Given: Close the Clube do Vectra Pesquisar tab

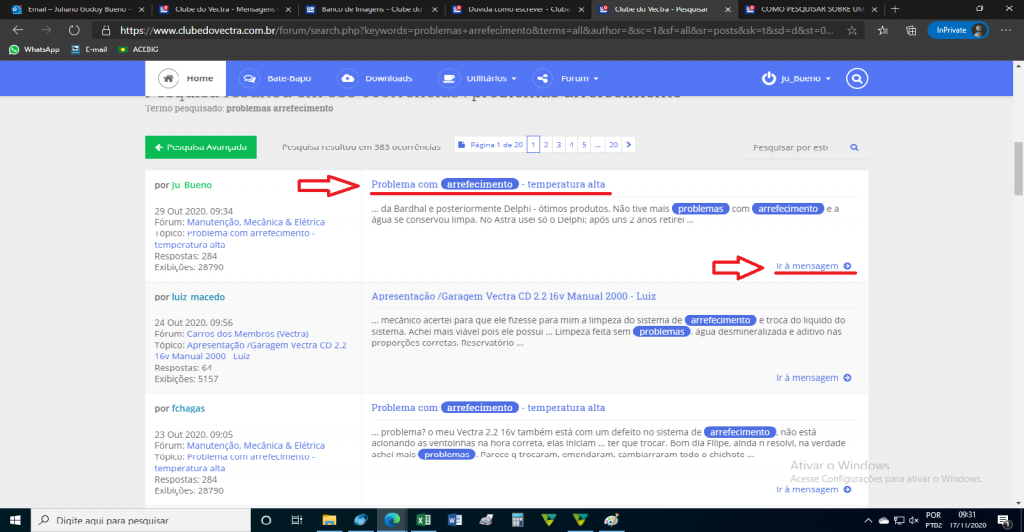Looking at the screenshot, I should pyautogui.click(x=728, y=9).
